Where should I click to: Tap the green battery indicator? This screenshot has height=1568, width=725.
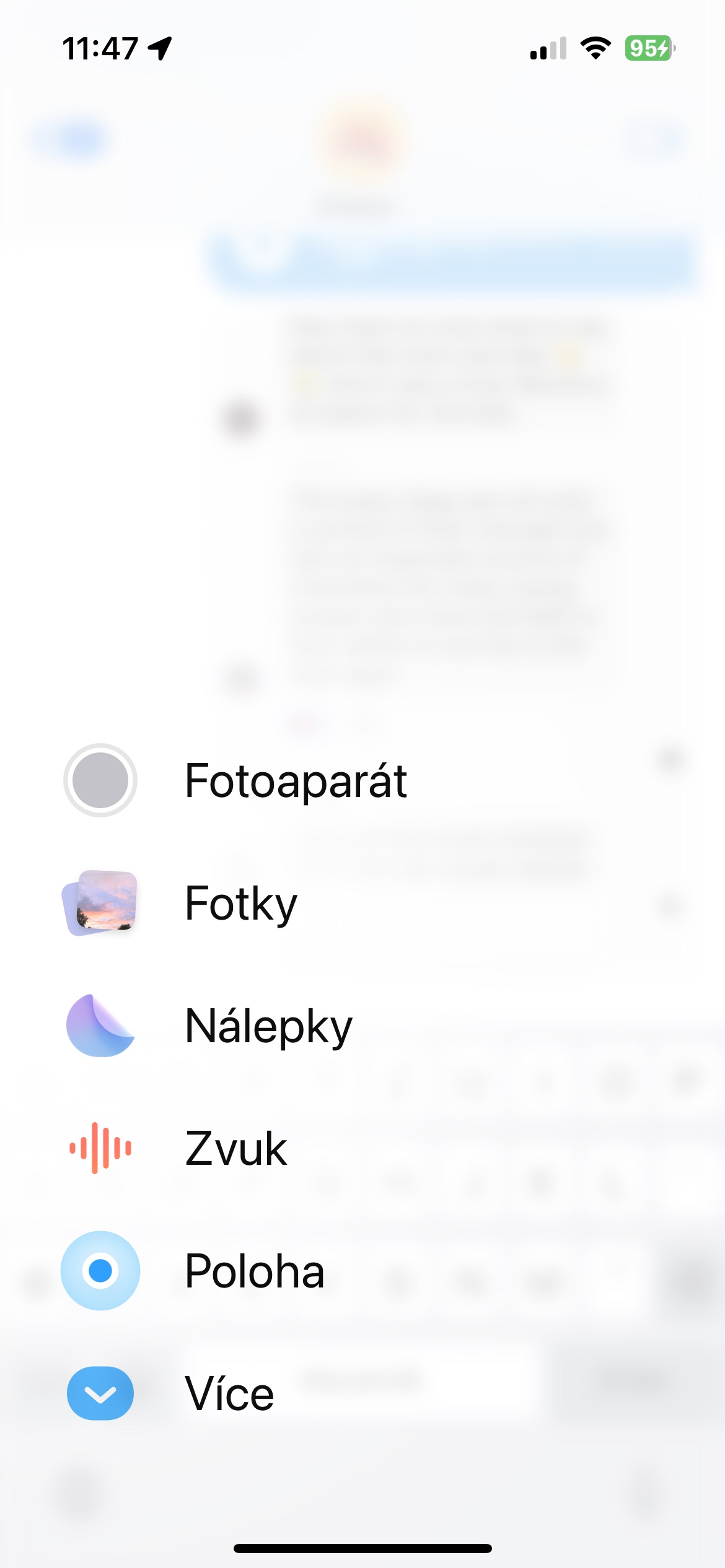coord(650,48)
